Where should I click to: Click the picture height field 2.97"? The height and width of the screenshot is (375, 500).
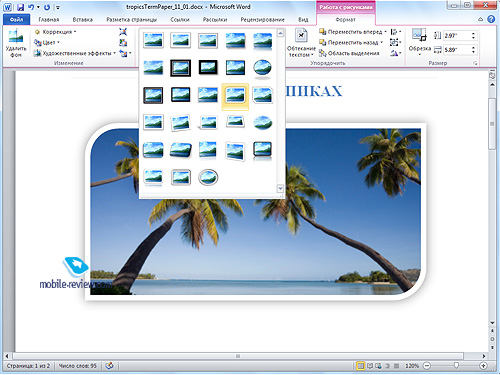point(457,35)
